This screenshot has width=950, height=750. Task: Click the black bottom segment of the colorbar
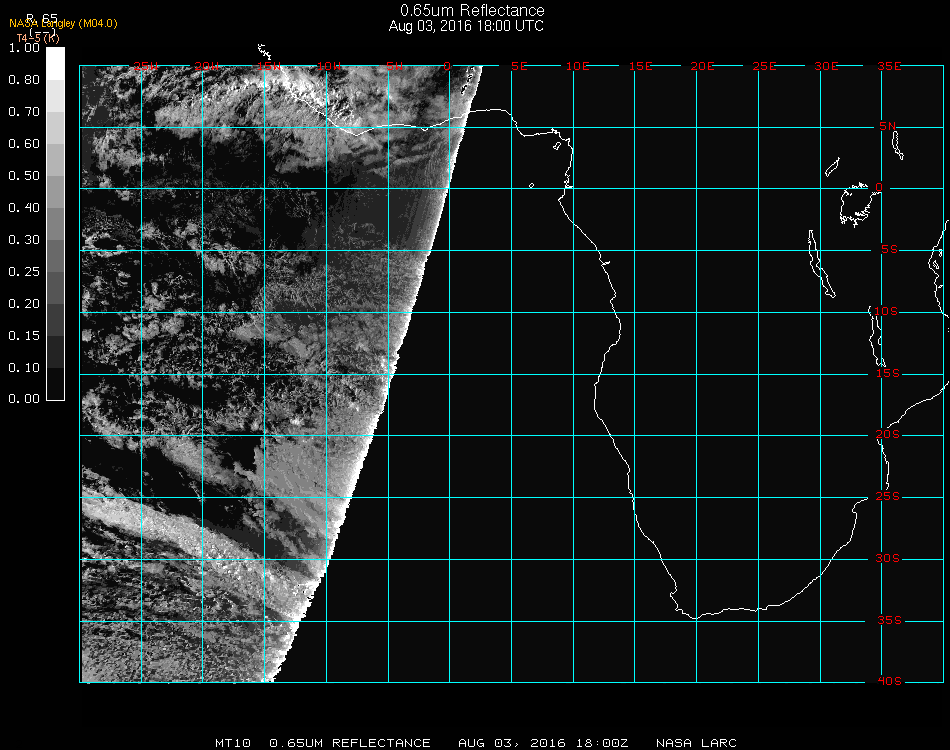55,383
